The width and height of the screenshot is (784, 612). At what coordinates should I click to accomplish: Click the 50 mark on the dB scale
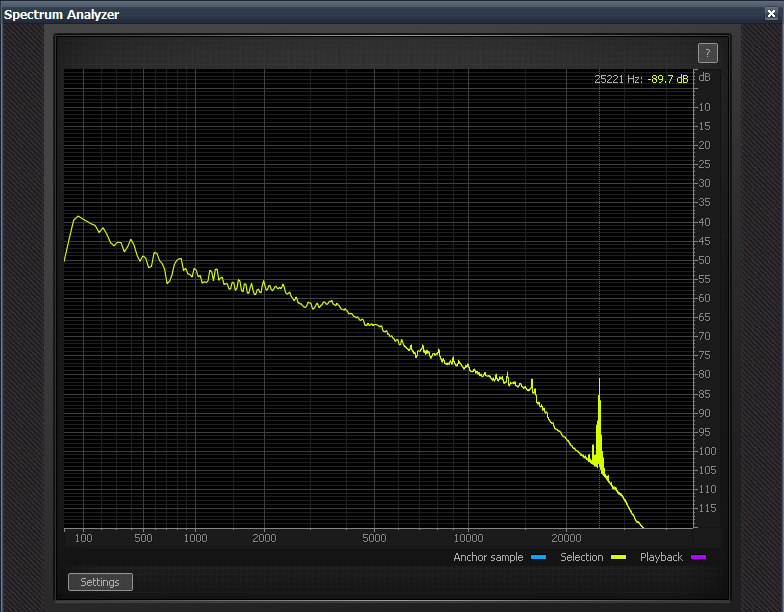point(705,260)
